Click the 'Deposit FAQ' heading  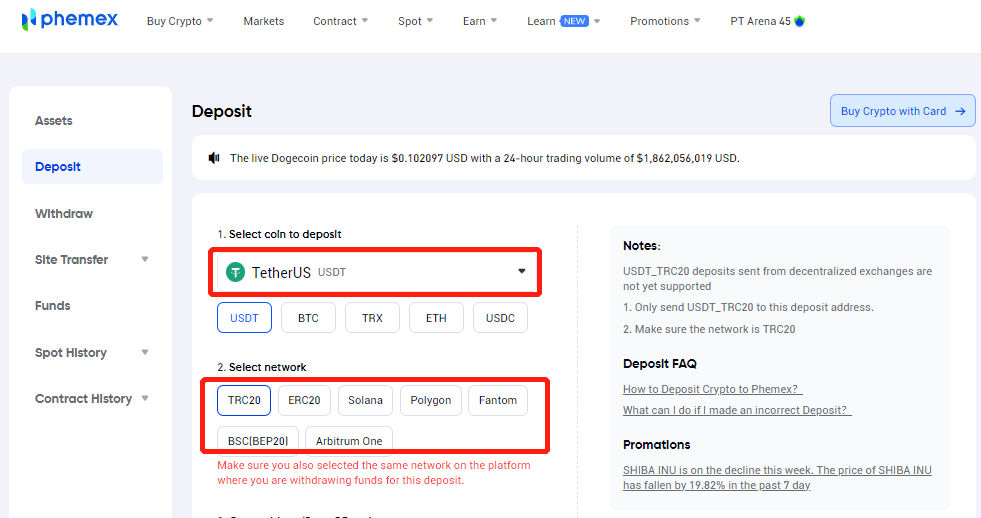[659, 364]
